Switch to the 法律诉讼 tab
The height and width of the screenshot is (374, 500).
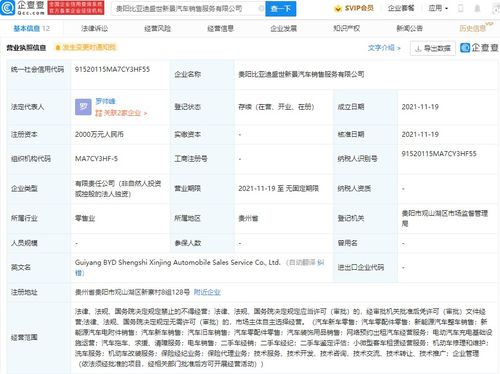(94, 29)
